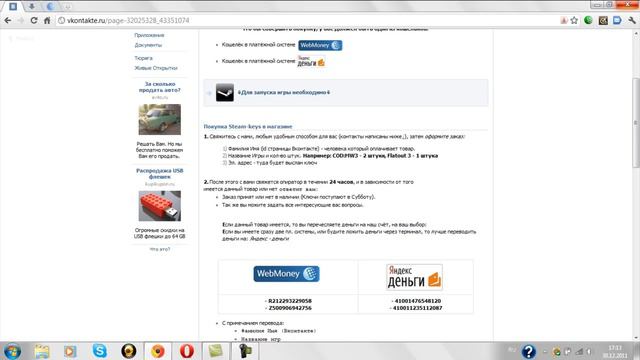Launch the media player taskbar icon
This screenshot has width=640, height=360.
tap(70, 351)
